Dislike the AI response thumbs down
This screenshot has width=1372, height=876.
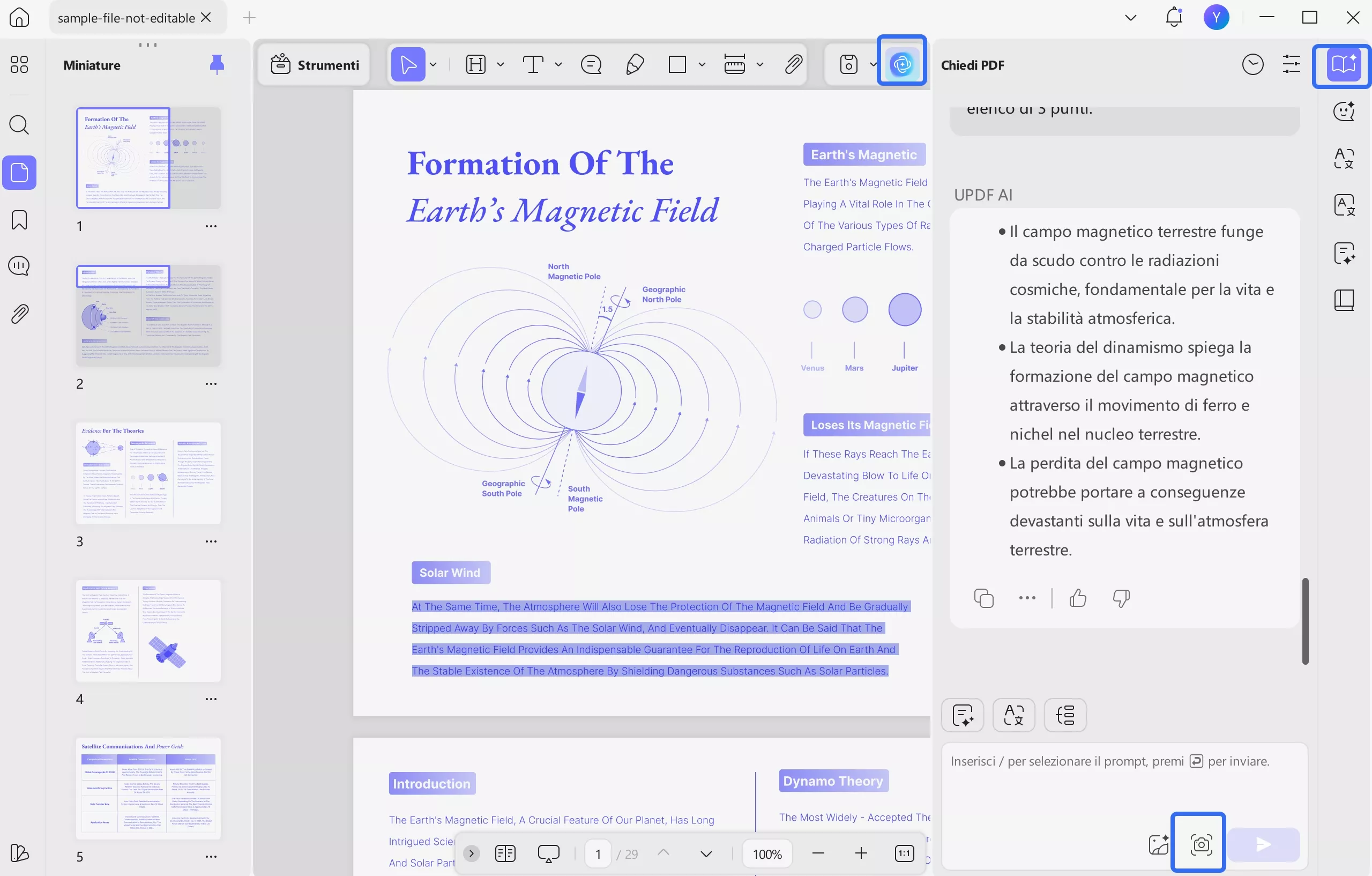(x=1121, y=598)
